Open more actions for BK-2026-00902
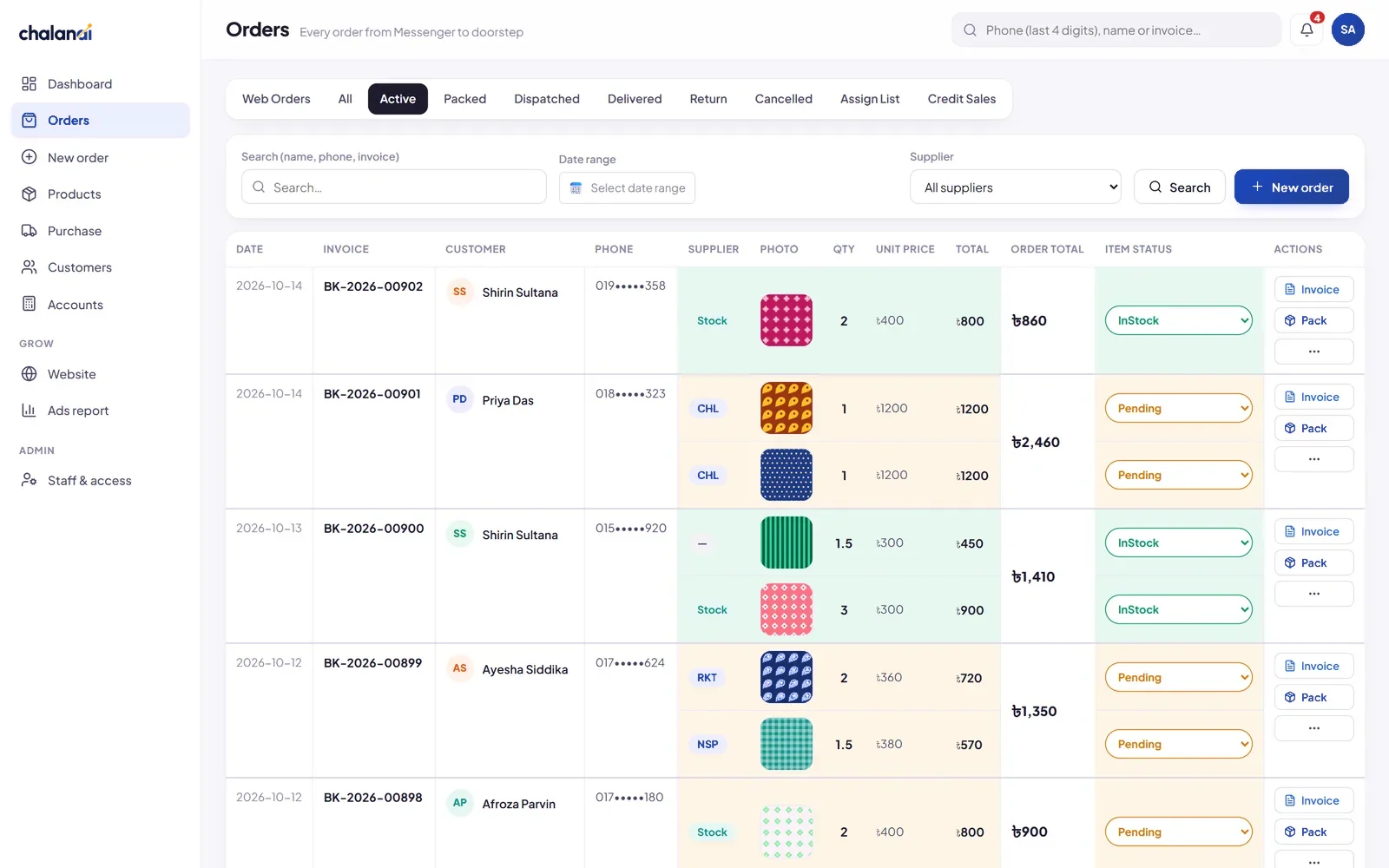Viewport: 1389px width, 868px height. click(1313, 352)
